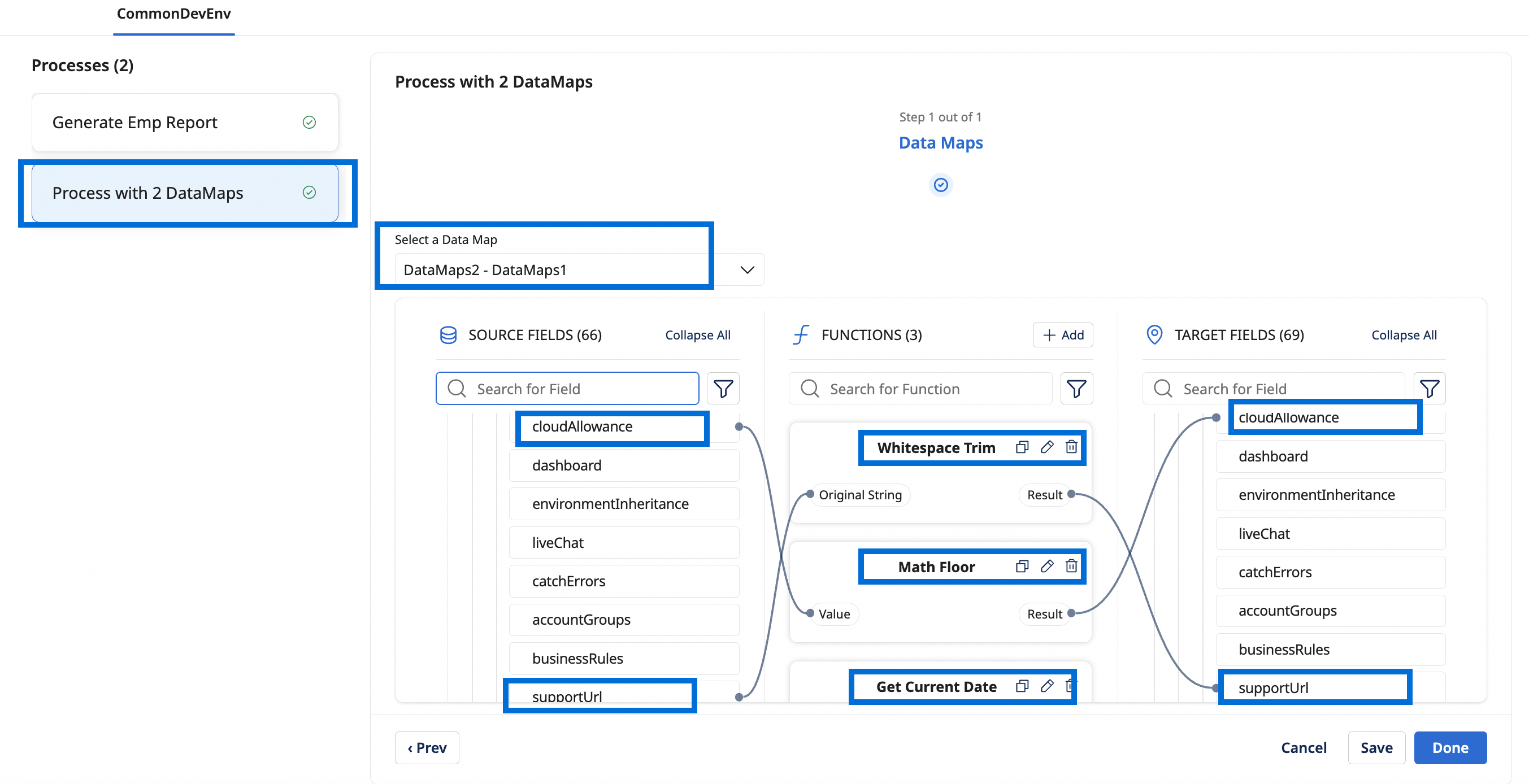Delete the Math Floor function

point(1071,565)
